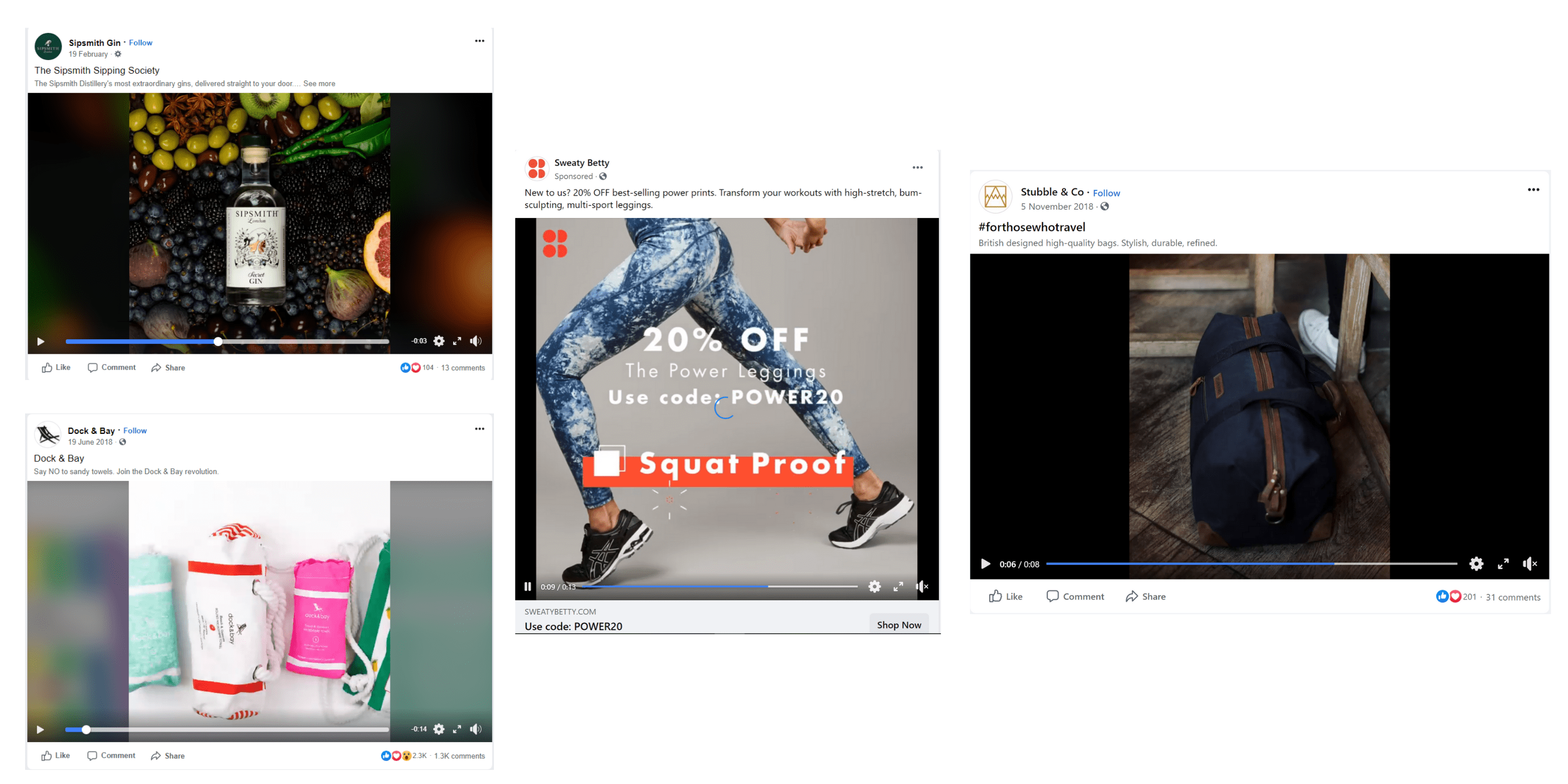The image size is (1568, 784).
Task: Open settings gear on Dock & Bay video
Action: pyautogui.click(x=439, y=729)
